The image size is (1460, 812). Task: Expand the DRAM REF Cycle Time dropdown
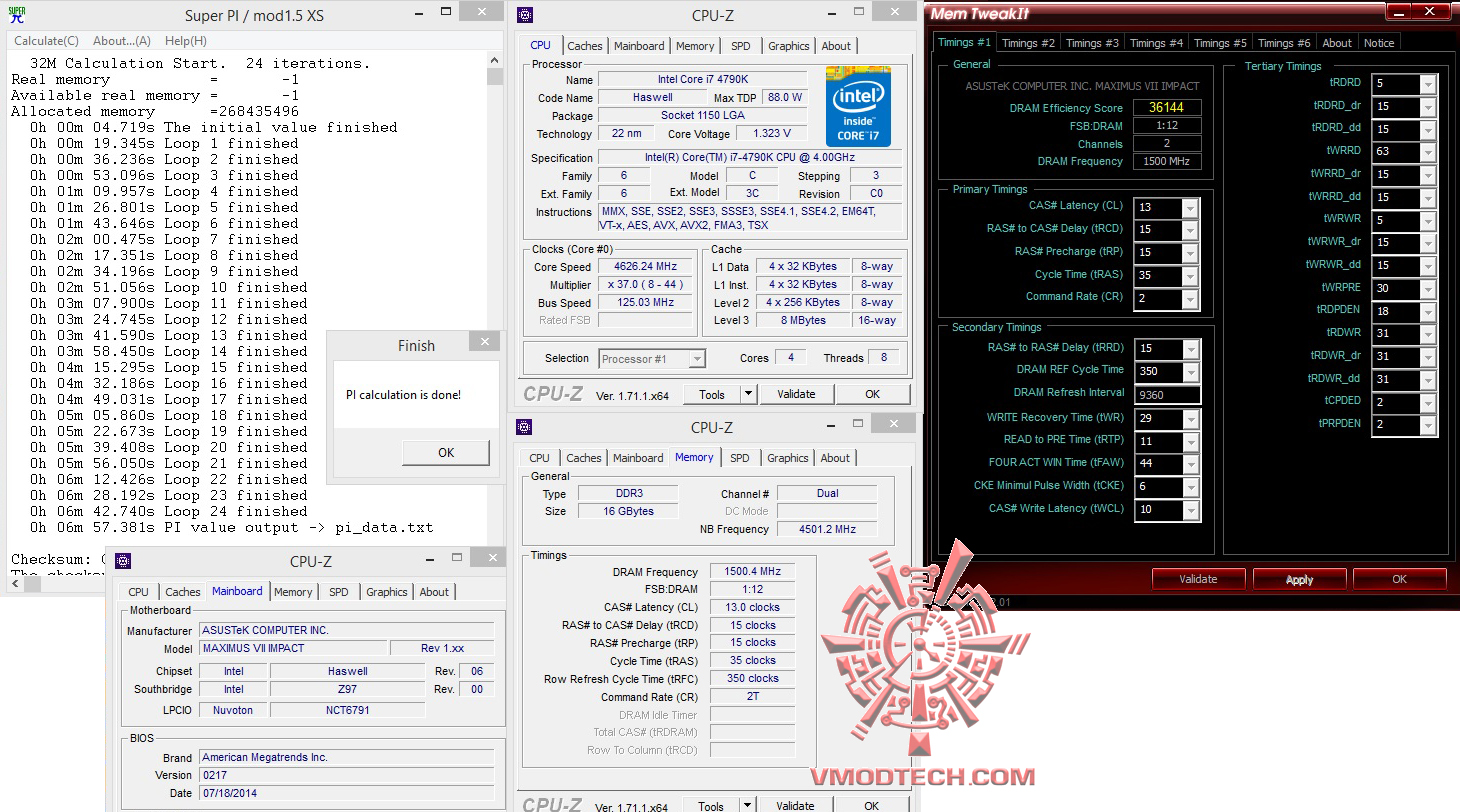click(1190, 371)
